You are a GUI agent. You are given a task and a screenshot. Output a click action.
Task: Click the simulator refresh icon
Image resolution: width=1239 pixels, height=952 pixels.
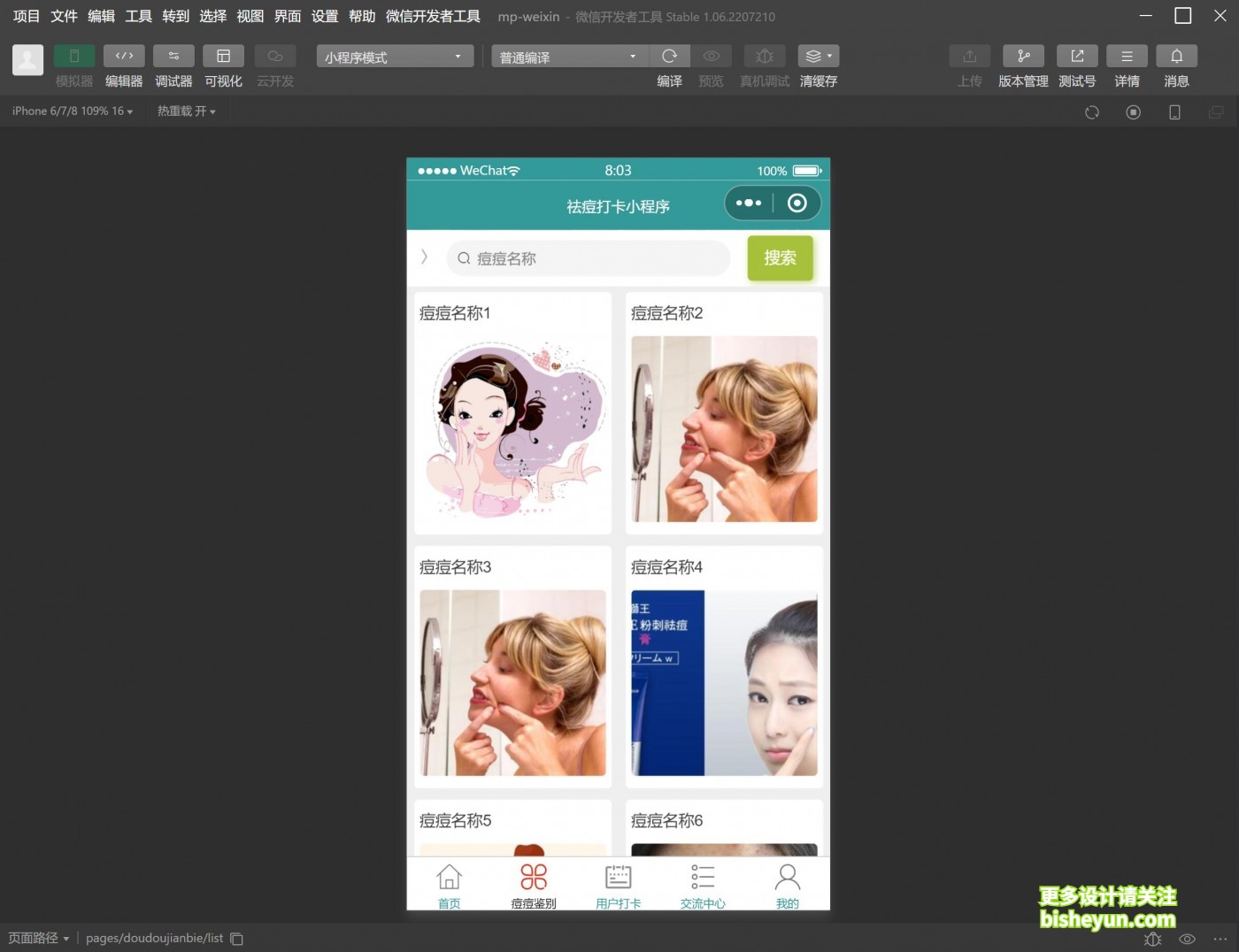(x=1092, y=112)
